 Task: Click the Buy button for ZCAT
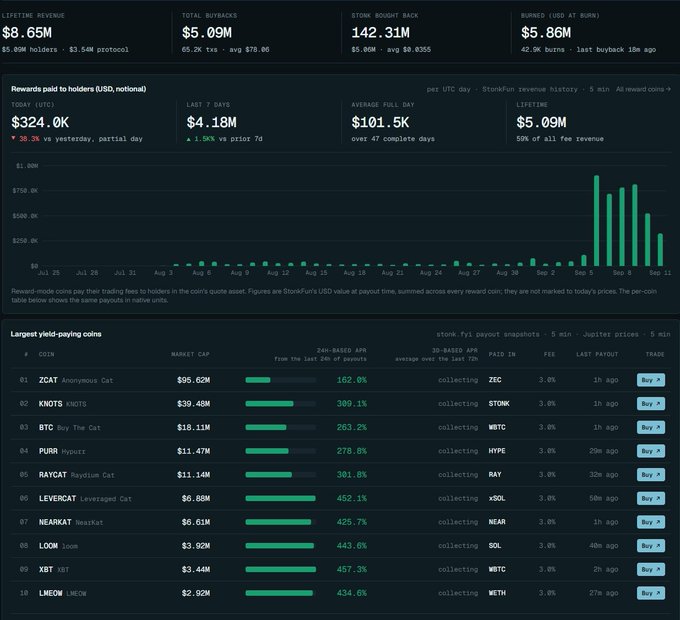coord(651,380)
